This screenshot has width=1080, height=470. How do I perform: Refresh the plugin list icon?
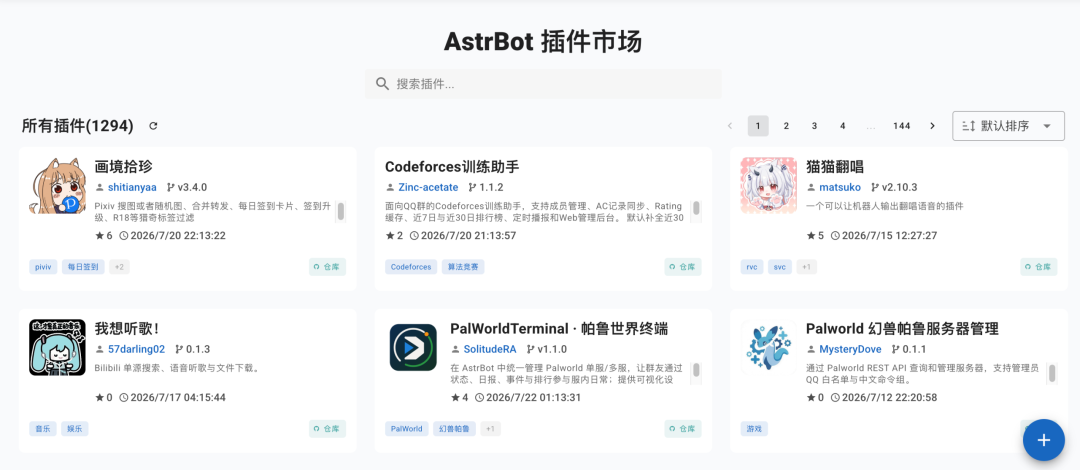point(153,125)
